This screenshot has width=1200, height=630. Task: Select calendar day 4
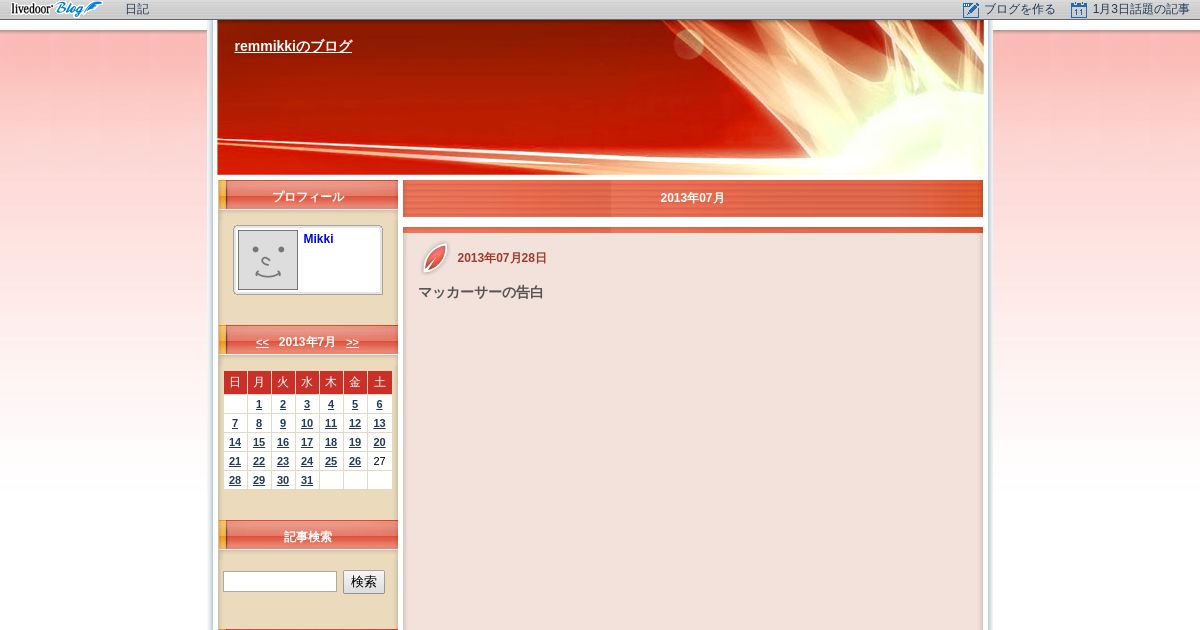[x=331, y=404]
